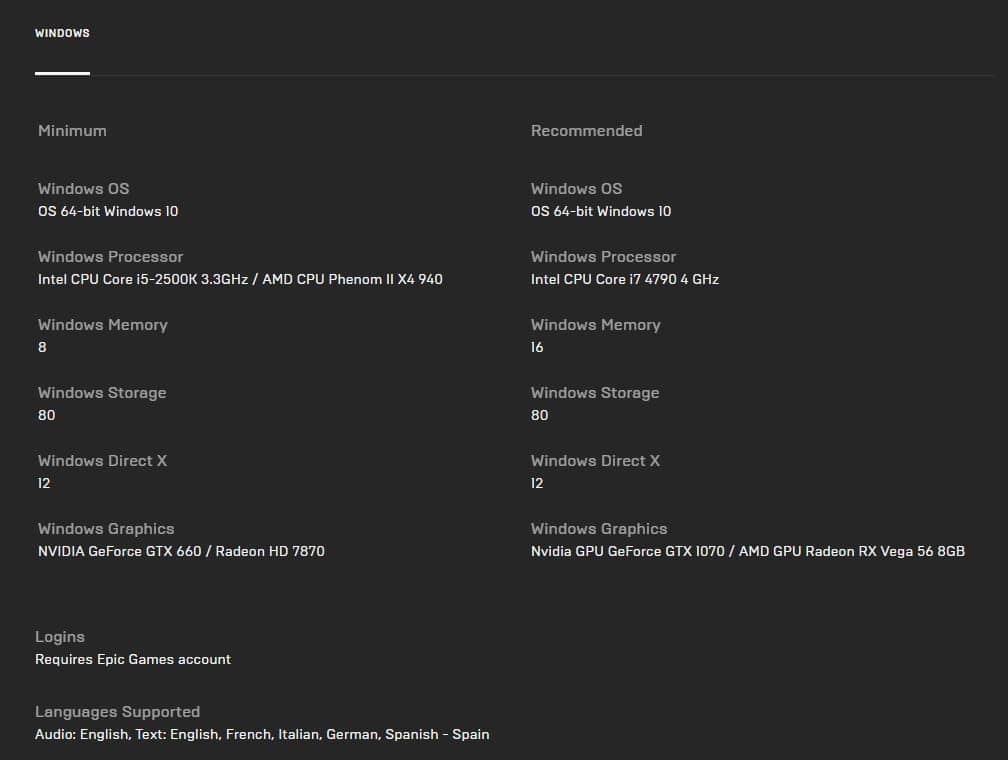This screenshot has width=1008, height=760.
Task: Click the Windows Direct X label under Recommended
Action: click(x=595, y=461)
